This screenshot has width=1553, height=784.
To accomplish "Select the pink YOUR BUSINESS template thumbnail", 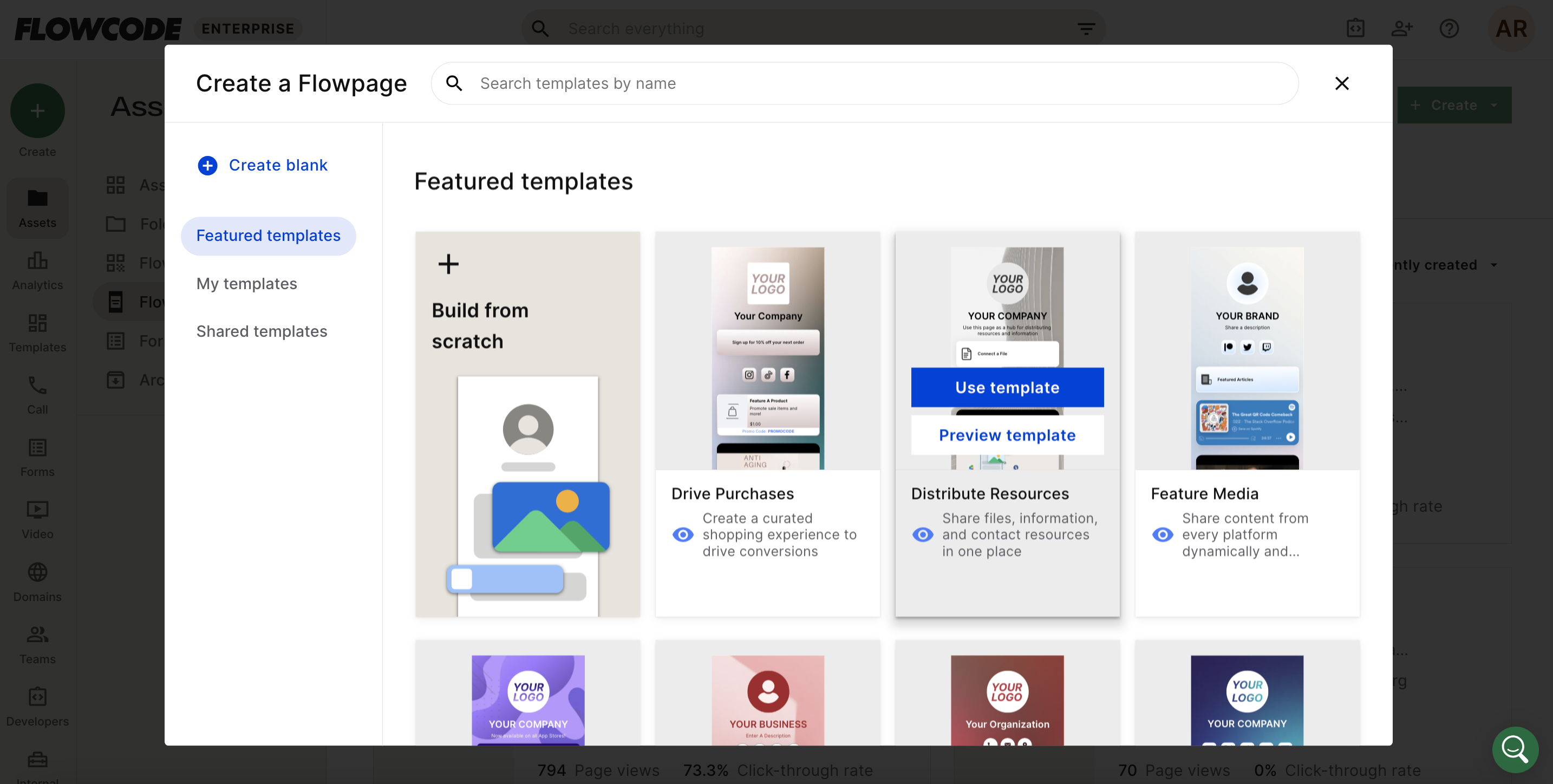I will pyautogui.click(x=767, y=700).
